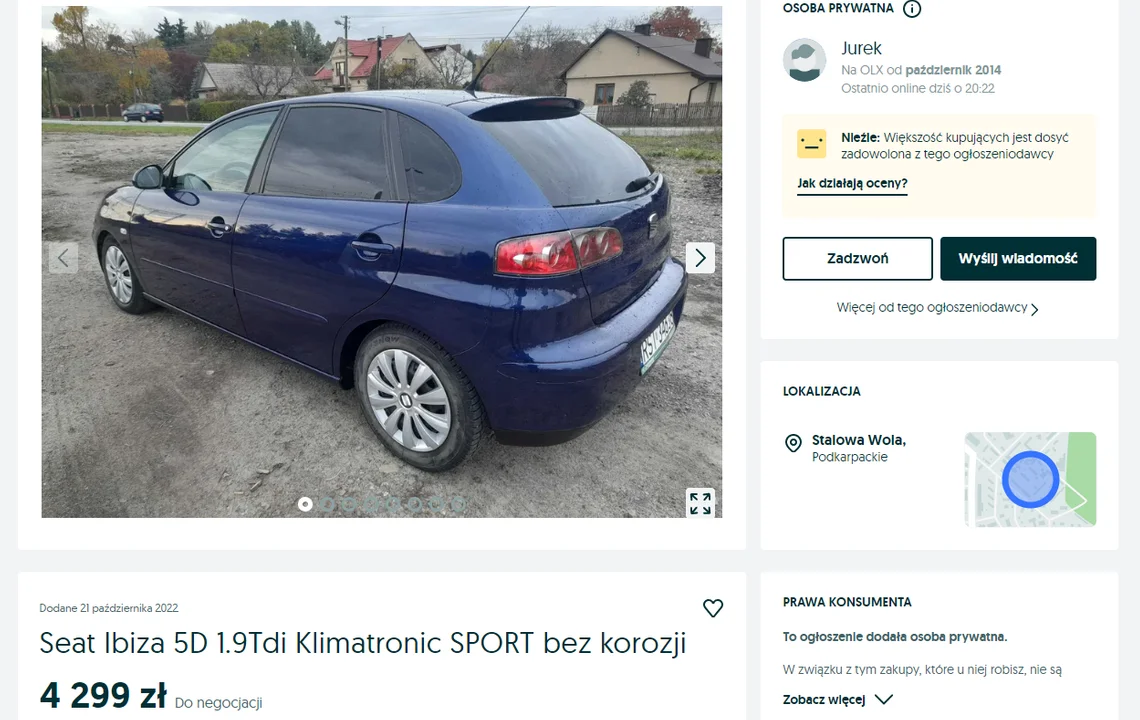Open Jurek's profile avatar
Screen dimensions: 1140x720
[x=804, y=60]
